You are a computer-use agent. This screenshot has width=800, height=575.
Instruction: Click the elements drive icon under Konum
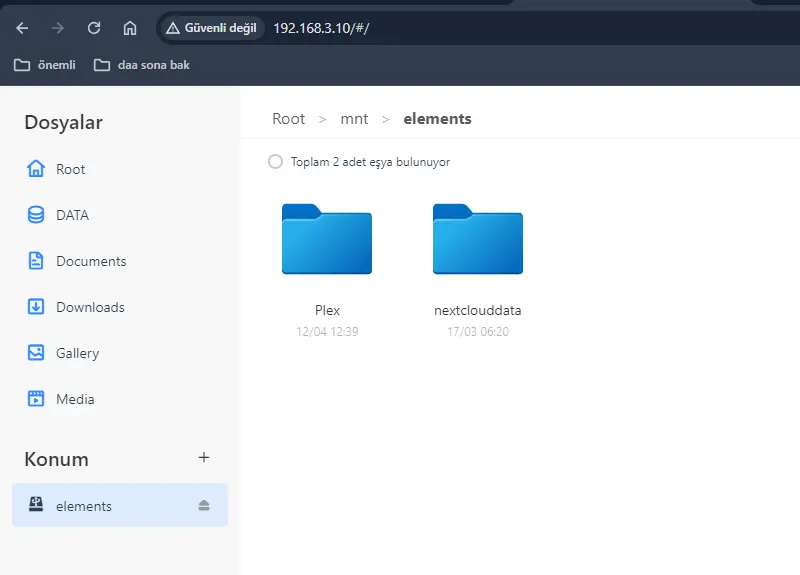[36, 505]
